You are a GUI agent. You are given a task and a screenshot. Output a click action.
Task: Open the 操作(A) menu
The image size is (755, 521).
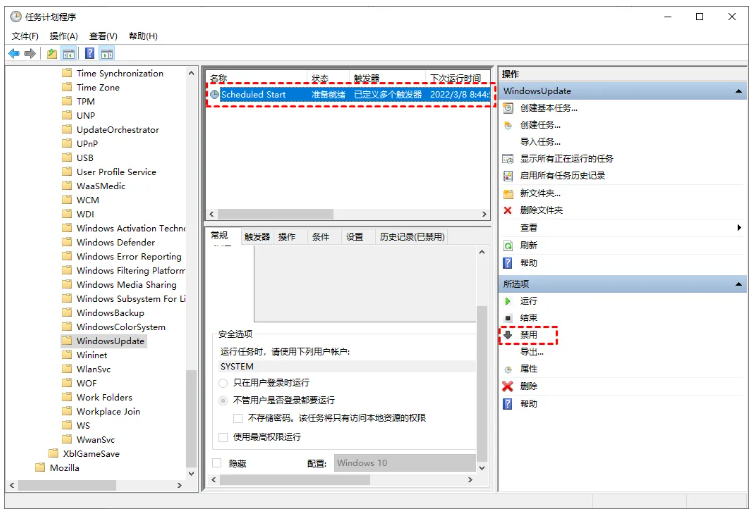pyautogui.click(x=64, y=36)
